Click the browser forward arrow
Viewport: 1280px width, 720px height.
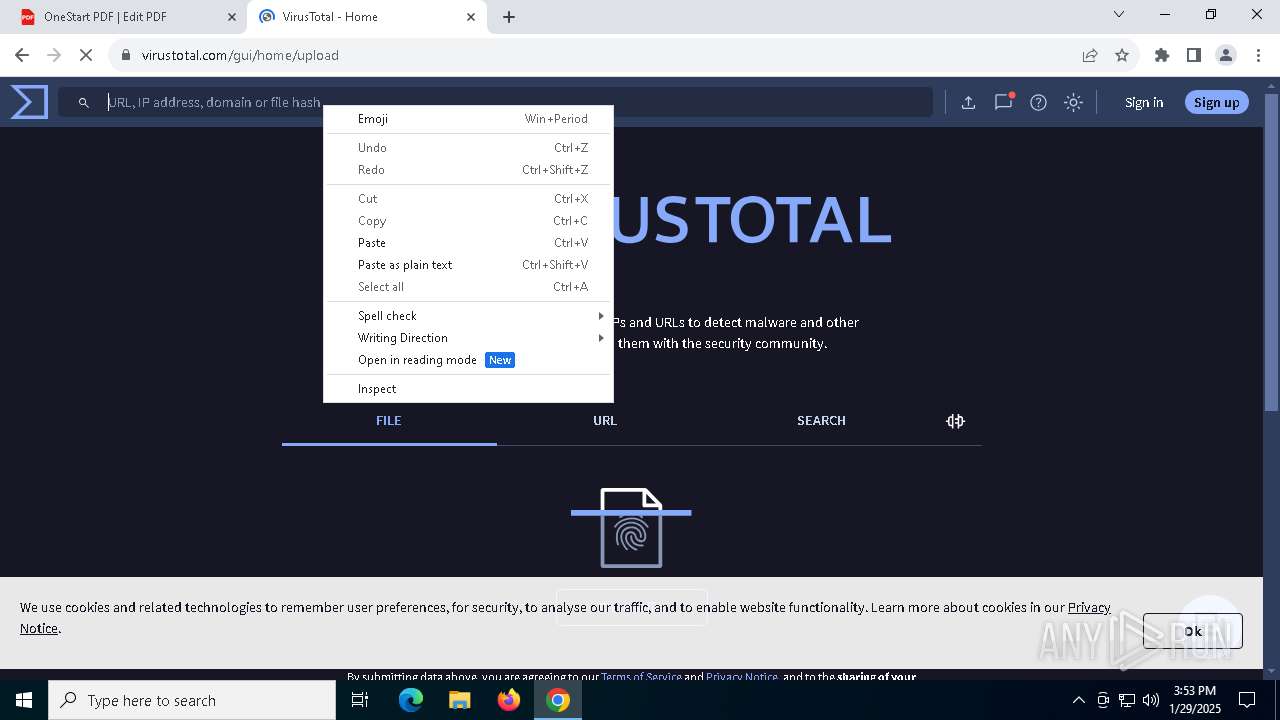[x=54, y=55]
